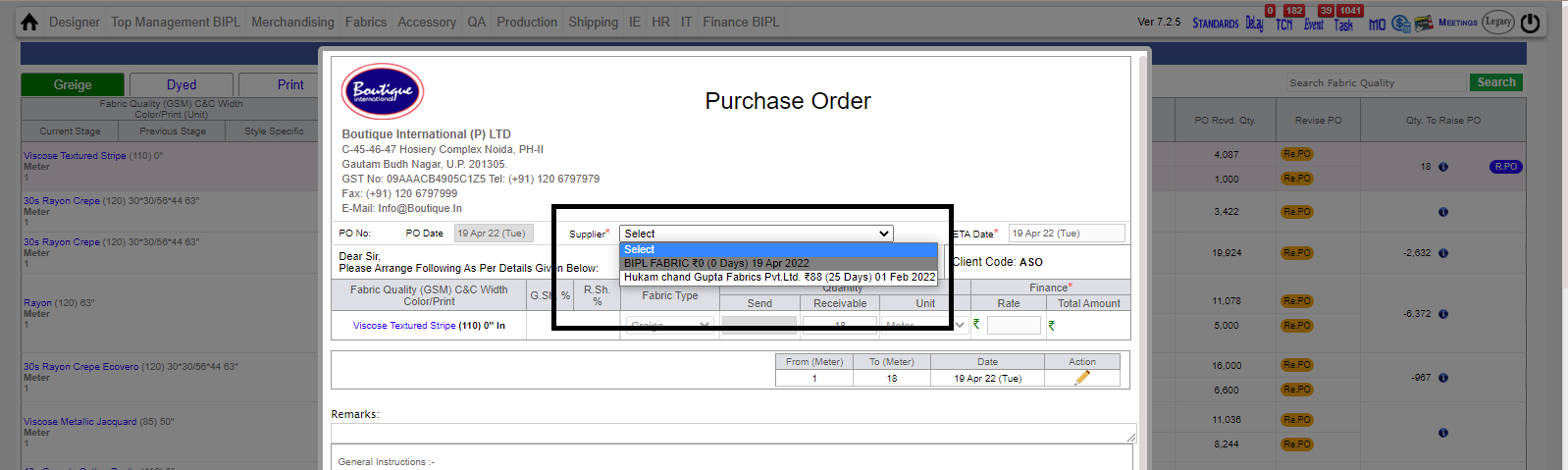The image size is (1568, 470).
Task: Click the power logout icon
Action: 1530,23
